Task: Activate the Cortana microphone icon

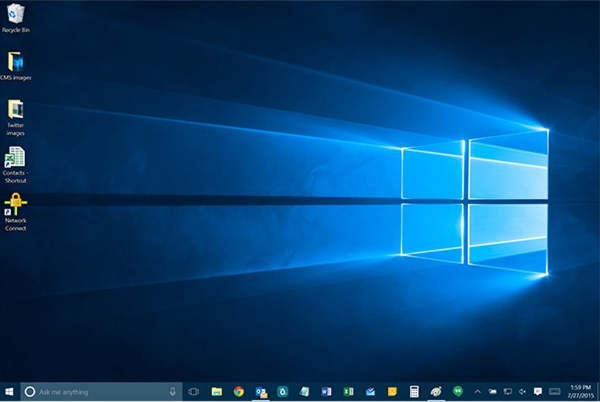Action: click(x=173, y=391)
